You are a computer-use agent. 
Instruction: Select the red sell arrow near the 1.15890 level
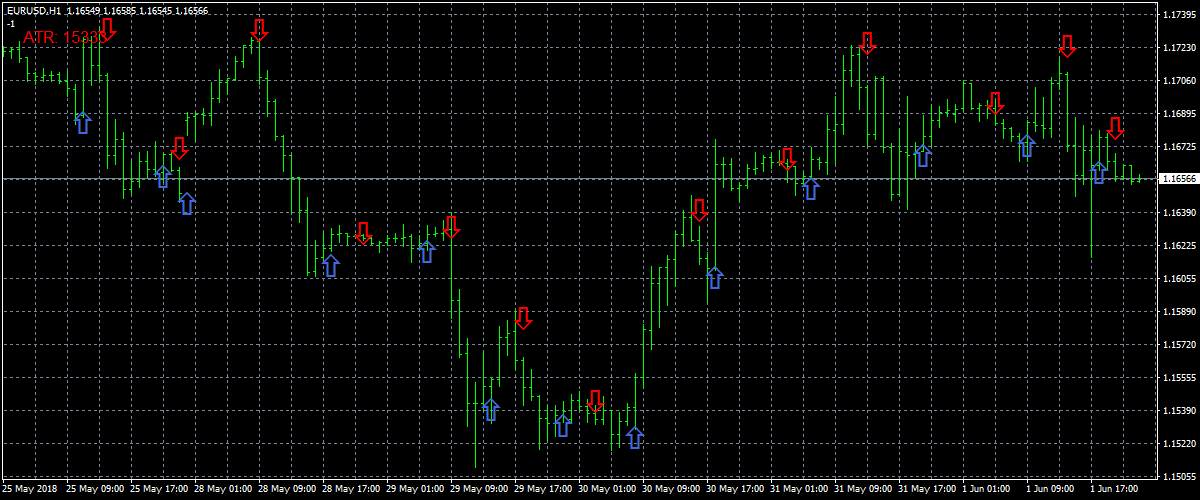point(523,318)
